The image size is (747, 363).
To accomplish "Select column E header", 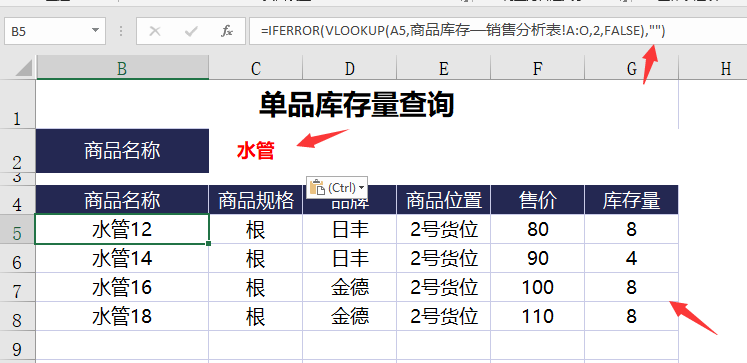I will pyautogui.click(x=444, y=68).
